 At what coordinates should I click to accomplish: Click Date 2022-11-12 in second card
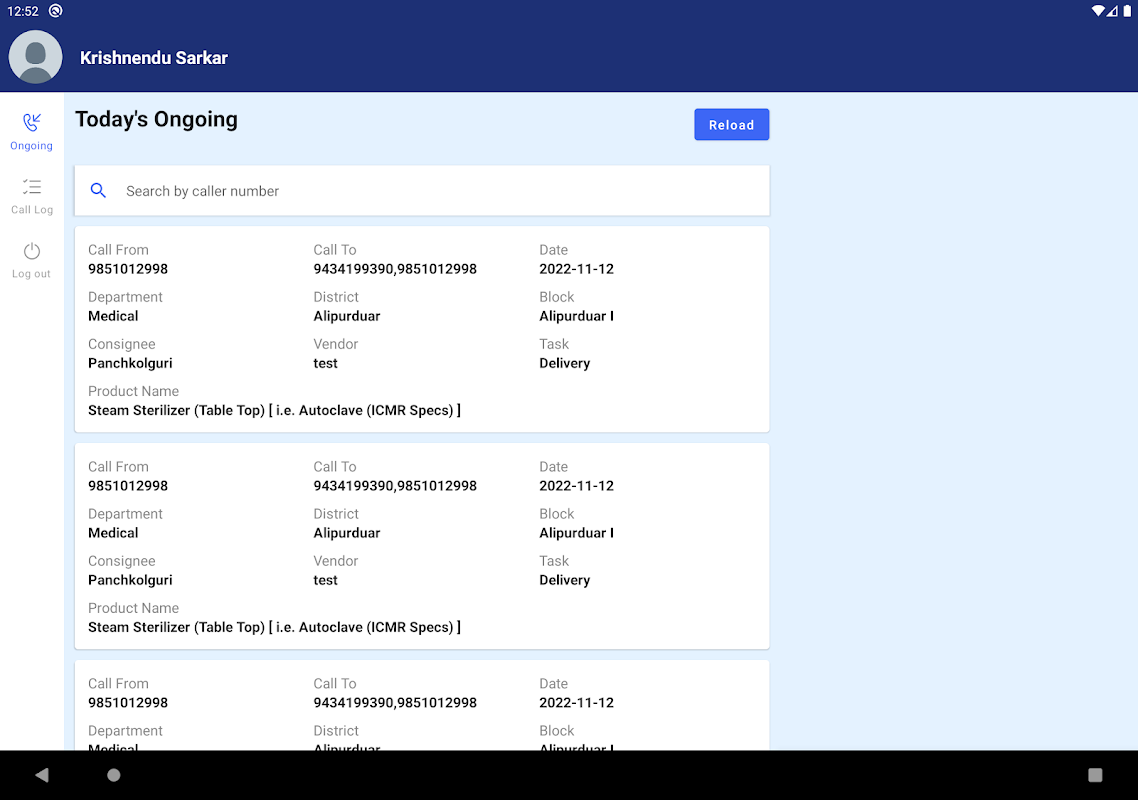pyautogui.click(x=576, y=486)
